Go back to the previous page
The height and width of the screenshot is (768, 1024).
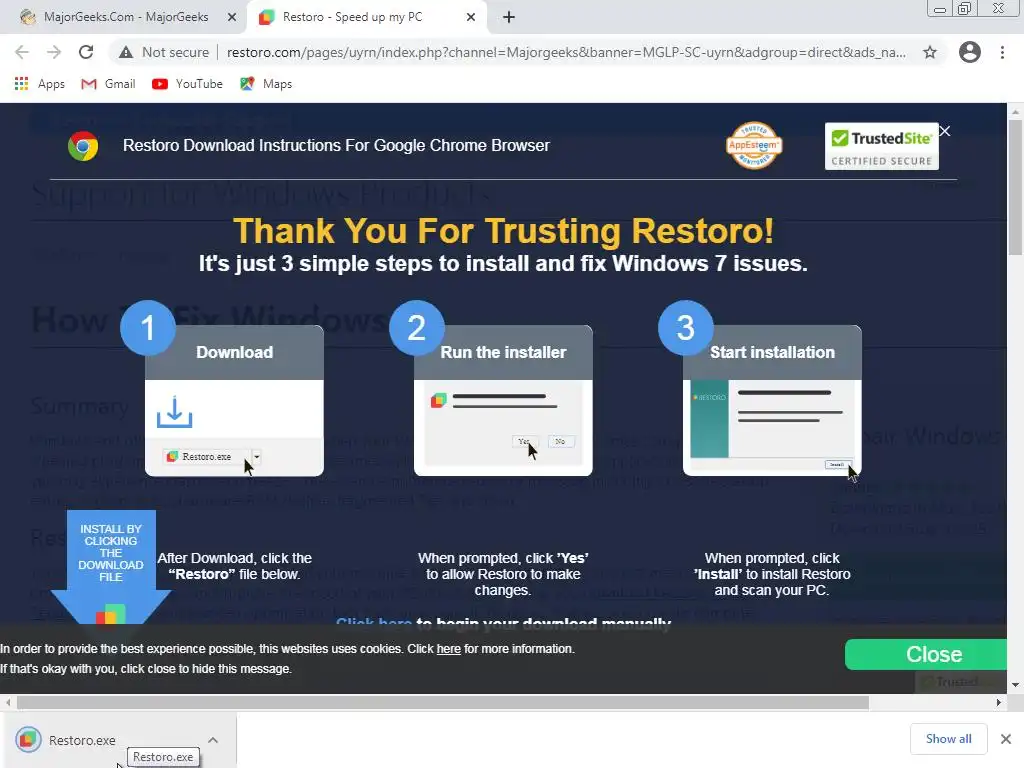[22, 52]
